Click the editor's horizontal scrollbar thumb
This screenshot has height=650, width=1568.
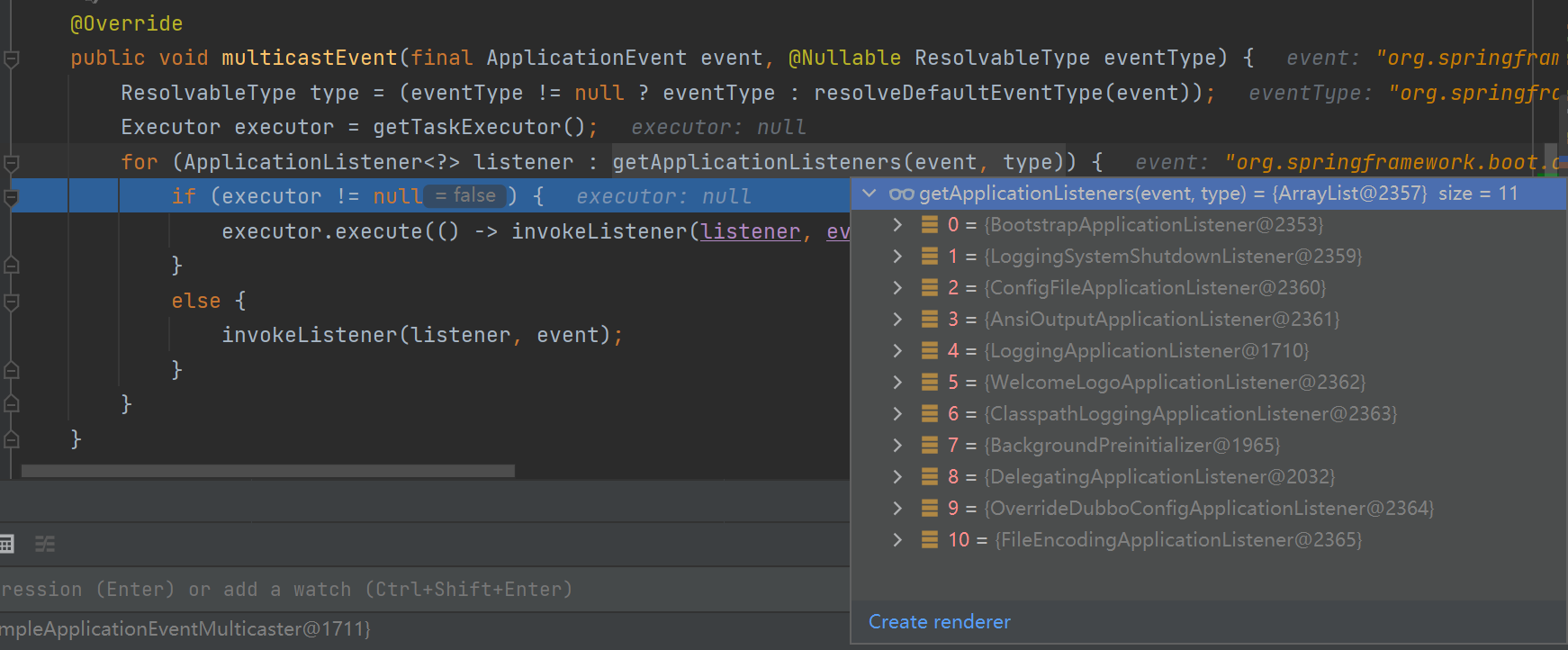(x=267, y=471)
